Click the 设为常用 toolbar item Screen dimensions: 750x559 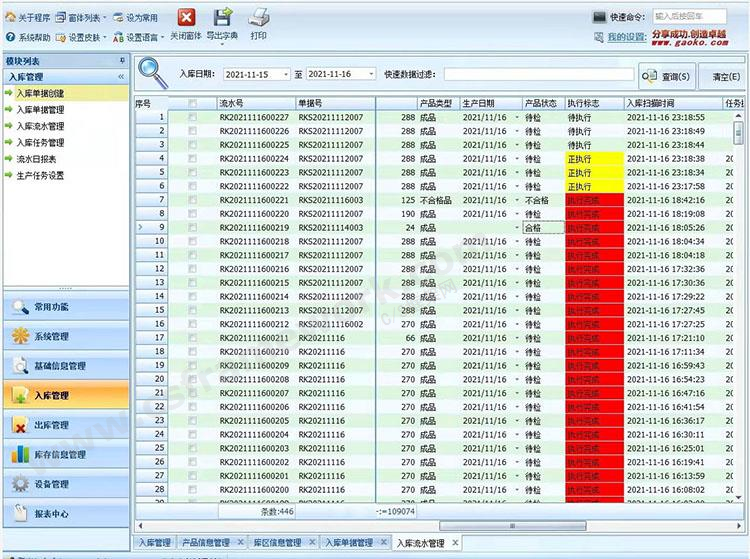click(x=135, y=18)
